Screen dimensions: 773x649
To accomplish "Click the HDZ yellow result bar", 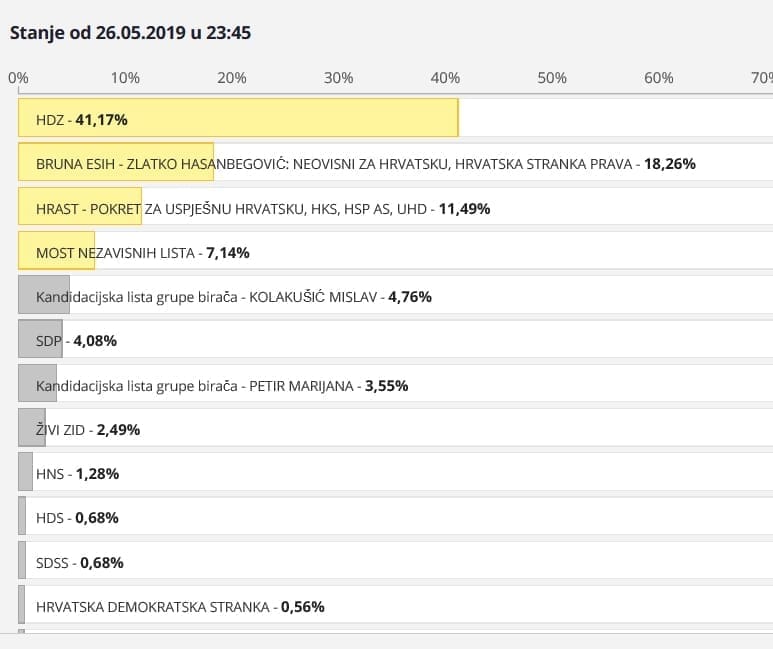I will pyautogui.click(x=238, y=118).
